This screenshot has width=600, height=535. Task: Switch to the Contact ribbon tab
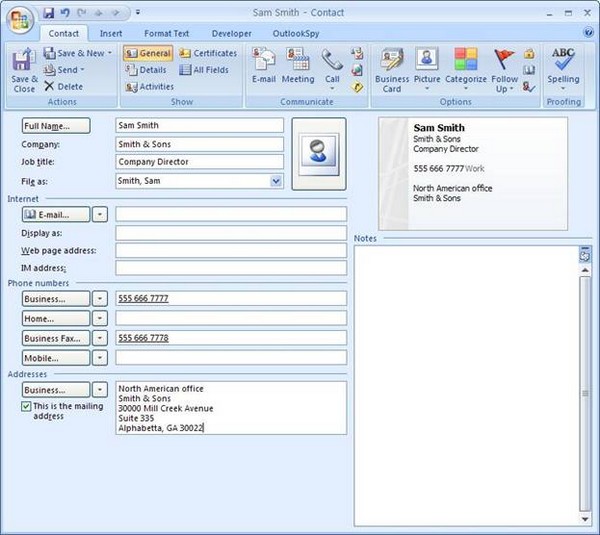pyautogui.click(x=64, y=34)
